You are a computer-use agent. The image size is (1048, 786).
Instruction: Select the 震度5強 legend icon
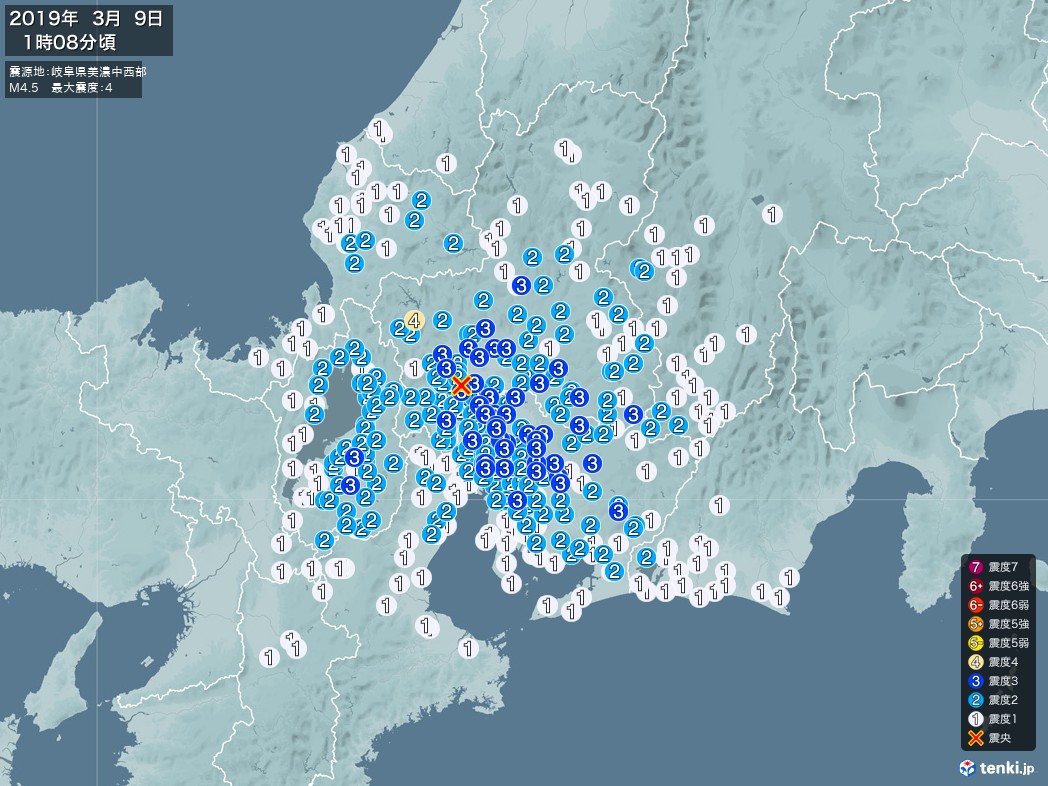click(x=976, y=624)
